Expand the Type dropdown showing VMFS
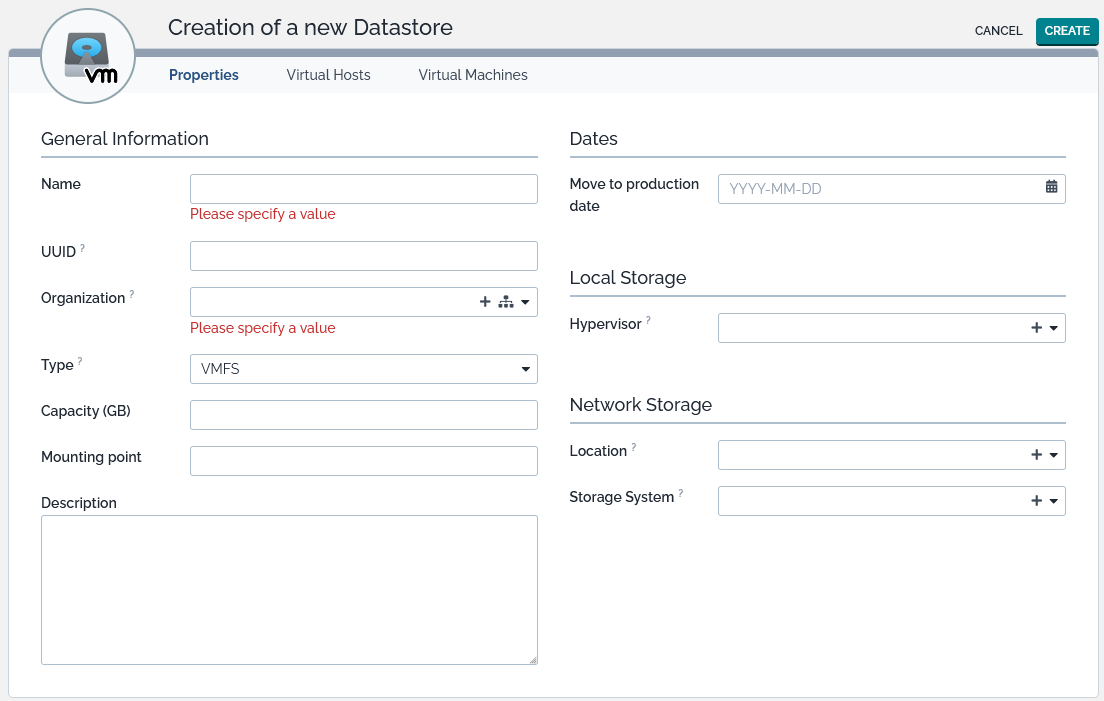Image resolution: width=1104 pixels, height=701 pixels. pyautogui.click(x=363, y=369)
